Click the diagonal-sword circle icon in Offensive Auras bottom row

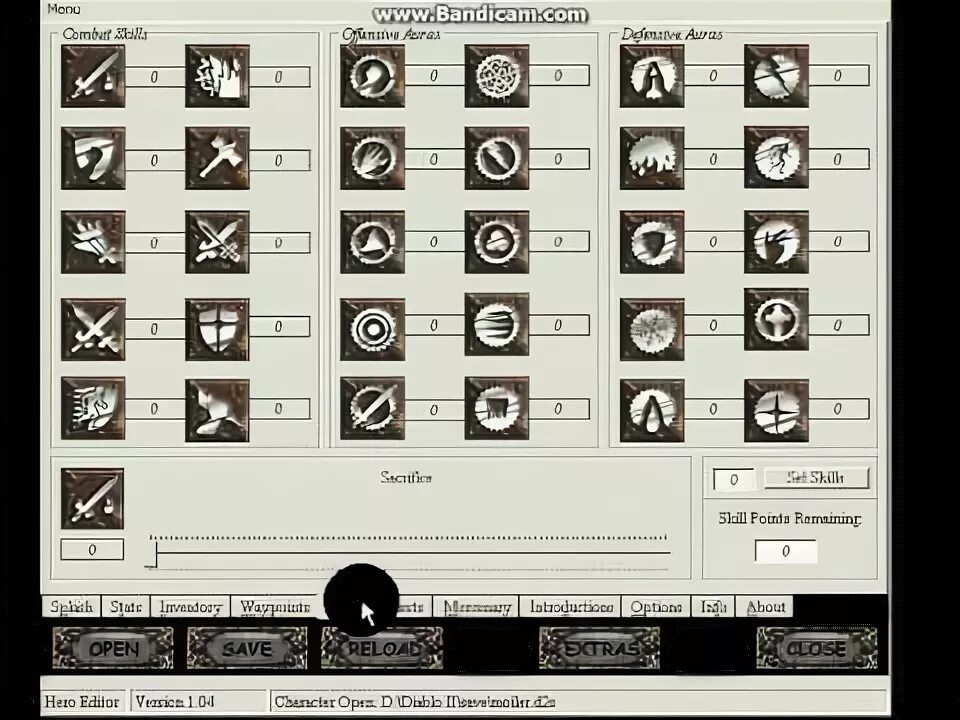(x=373, y=408)
